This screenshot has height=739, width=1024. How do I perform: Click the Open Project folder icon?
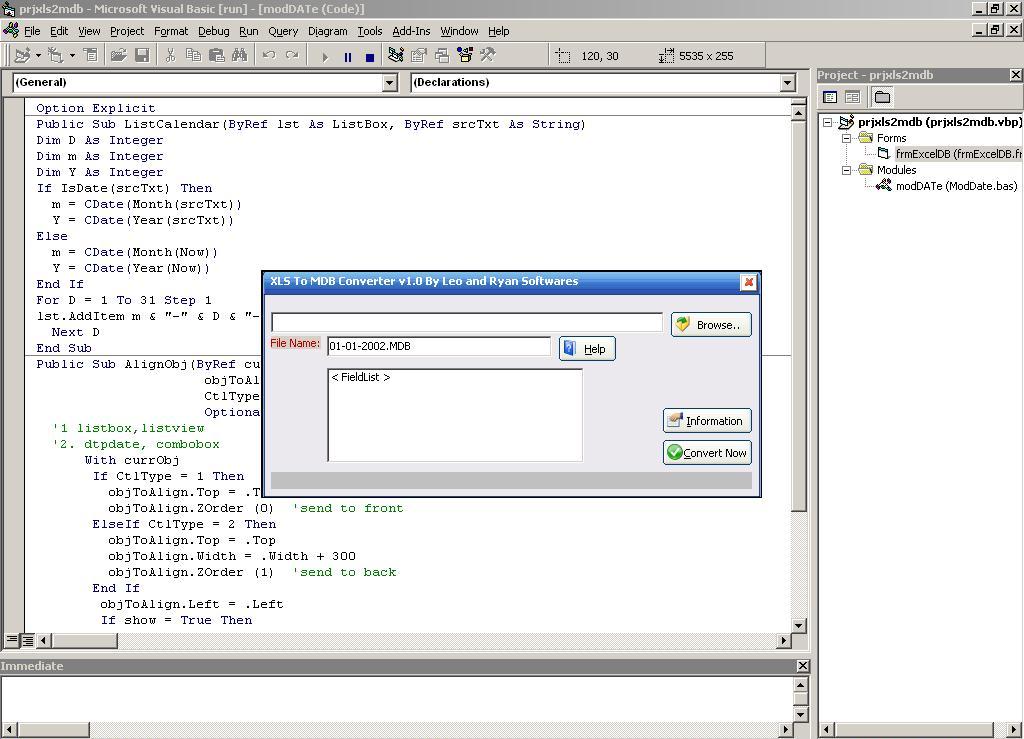tap(118, 55)
